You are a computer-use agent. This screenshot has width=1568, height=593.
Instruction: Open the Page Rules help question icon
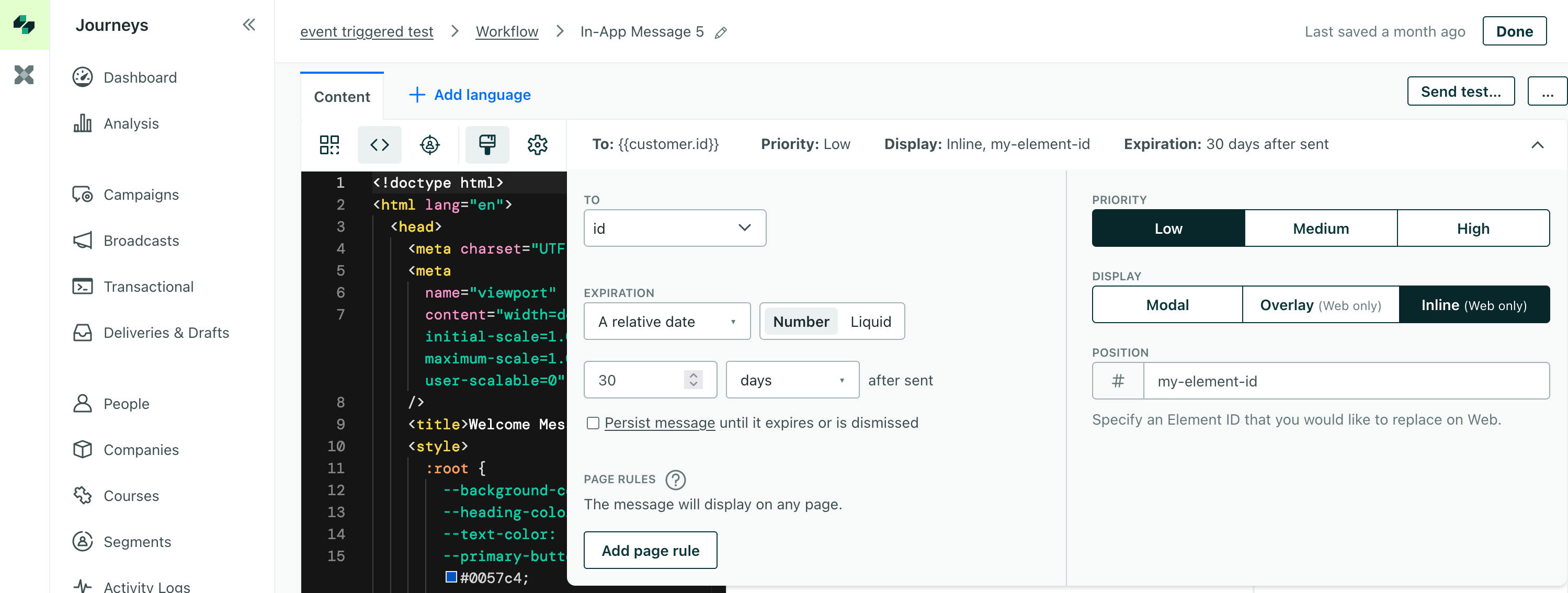click(x=675, y=479)
